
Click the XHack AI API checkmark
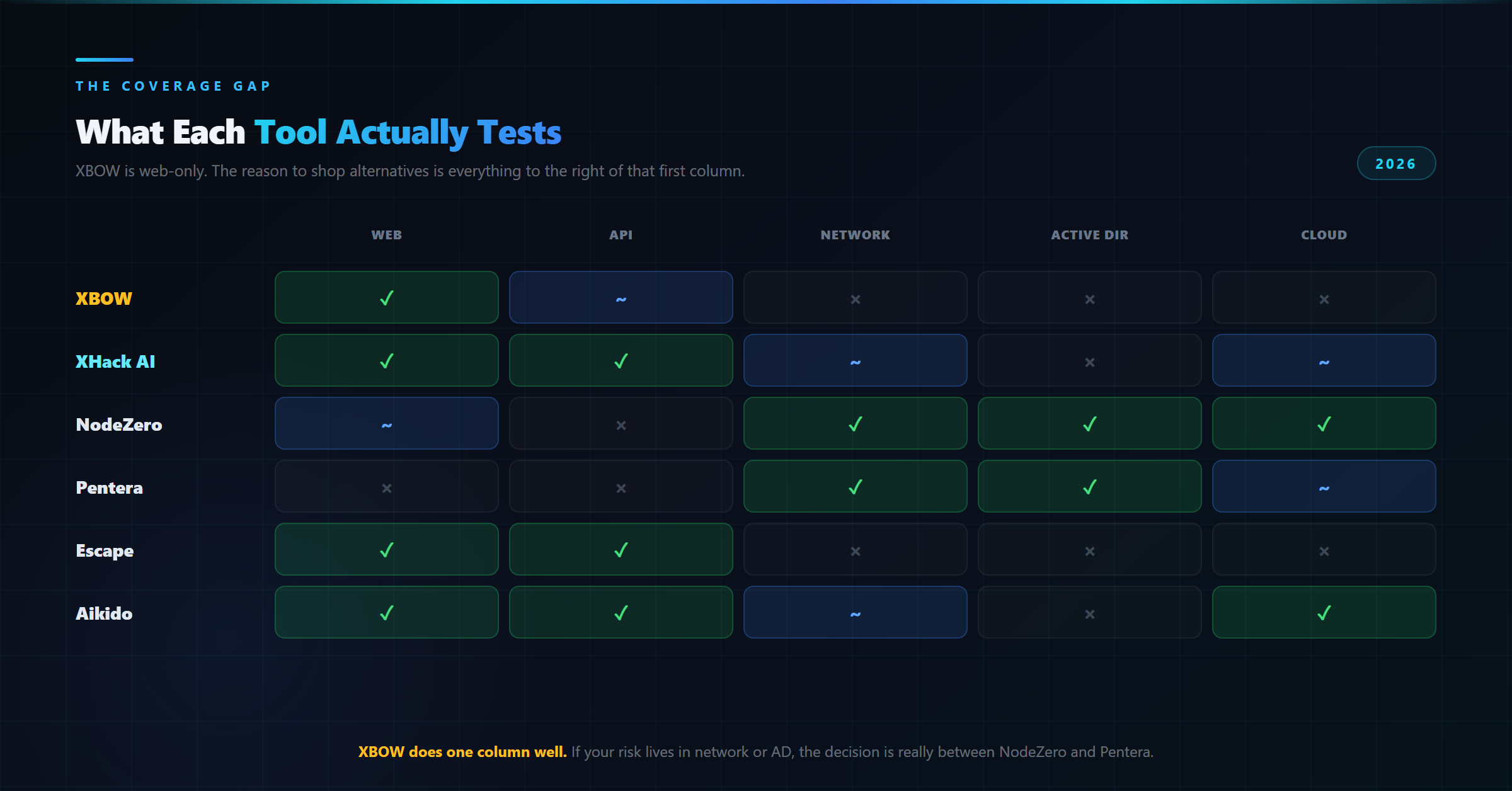(x=621, y=360)
